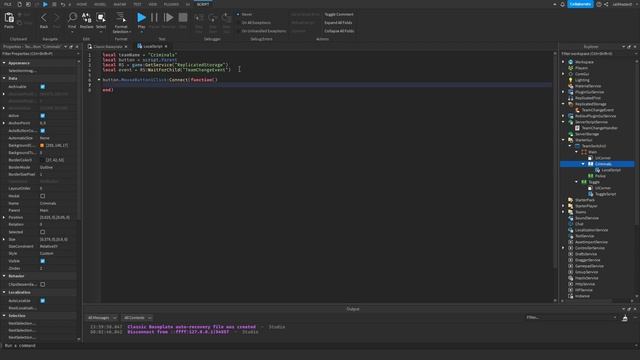This screenshot has width=640, height=360.
Task: Open the All Messages dropdown in Output
Action: pyautogui.click(x=102, y=318)
